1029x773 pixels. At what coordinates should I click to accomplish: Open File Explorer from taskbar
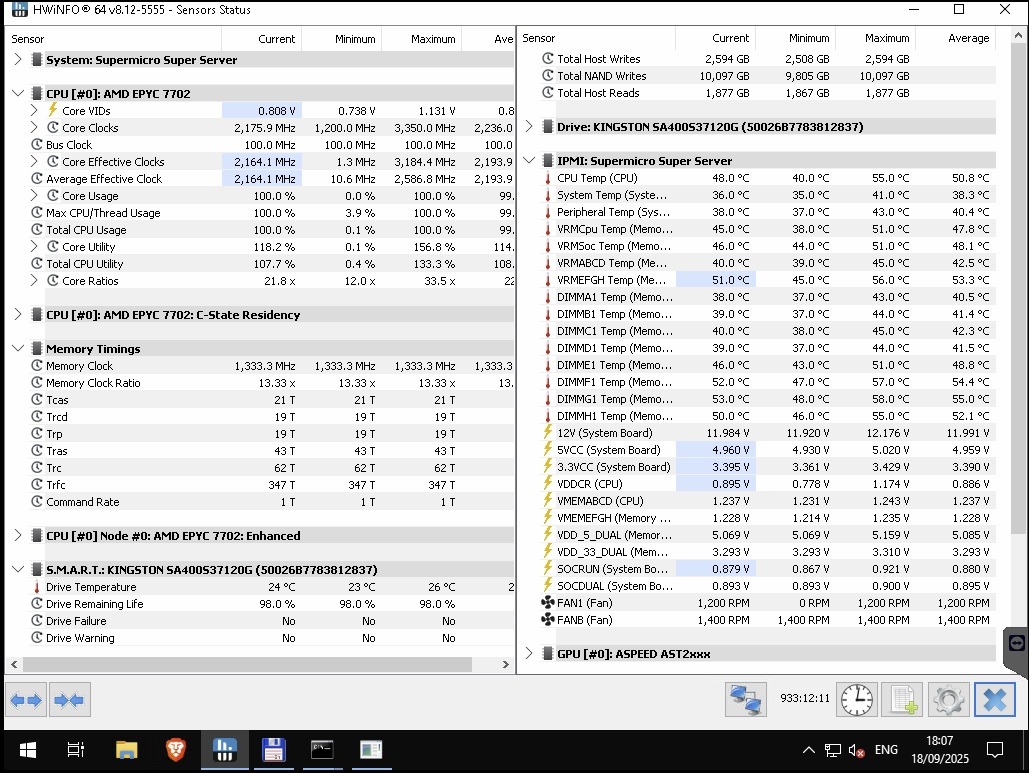pos(126,749)
